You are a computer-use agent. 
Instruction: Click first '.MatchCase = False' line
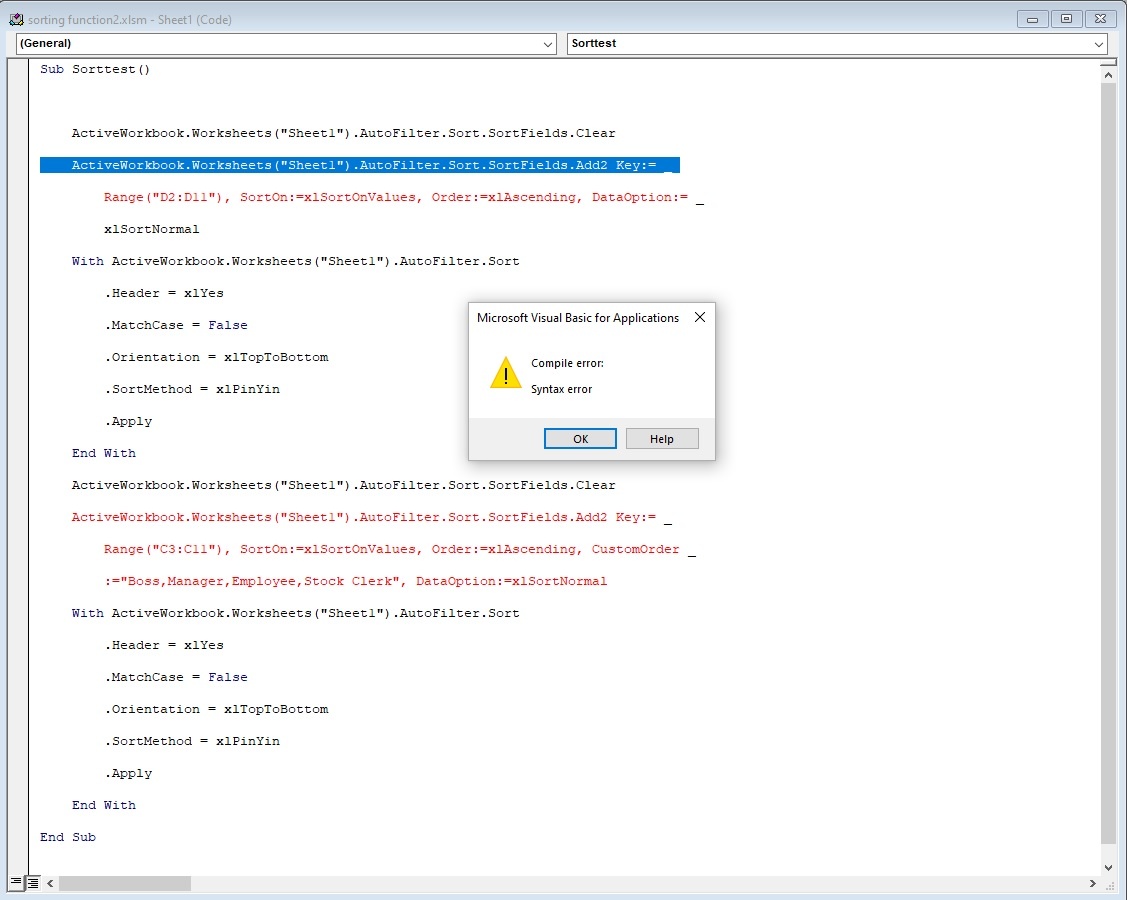[176, 325]
